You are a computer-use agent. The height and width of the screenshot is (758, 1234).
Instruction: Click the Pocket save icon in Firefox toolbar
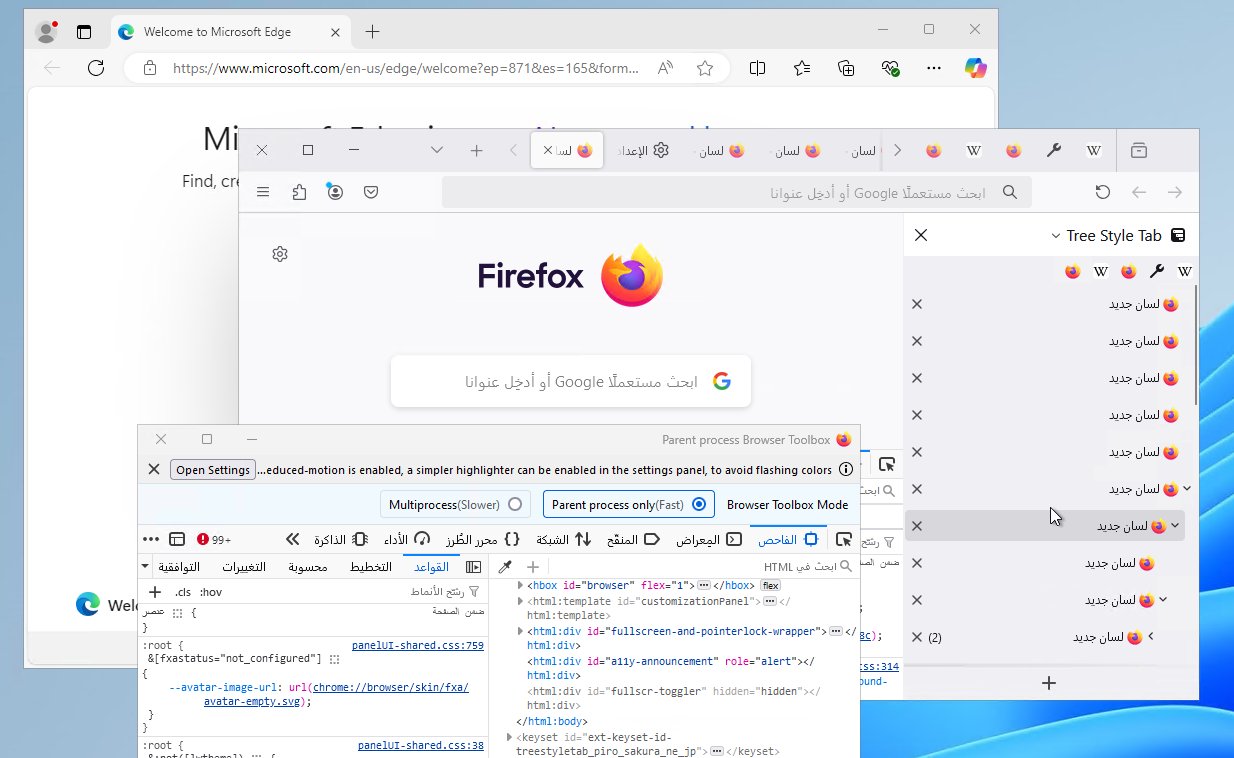(x=371, y=192)
